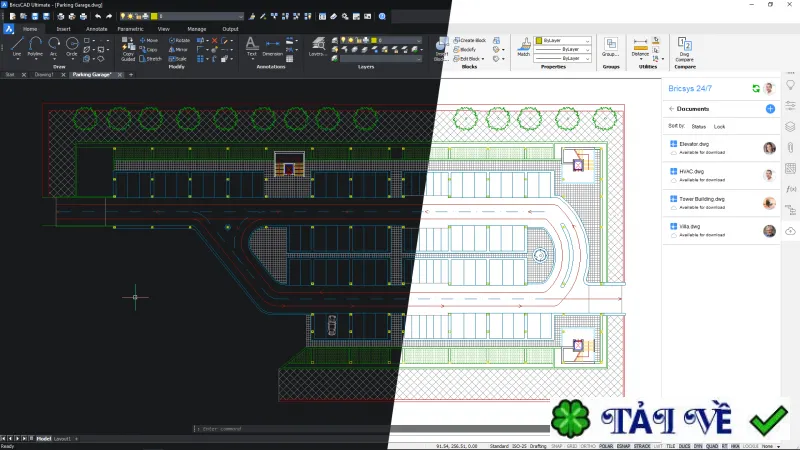Screen dimensions: 800x450
Task: Toggle ESNAP in the status bar
Action: point(623,446)
